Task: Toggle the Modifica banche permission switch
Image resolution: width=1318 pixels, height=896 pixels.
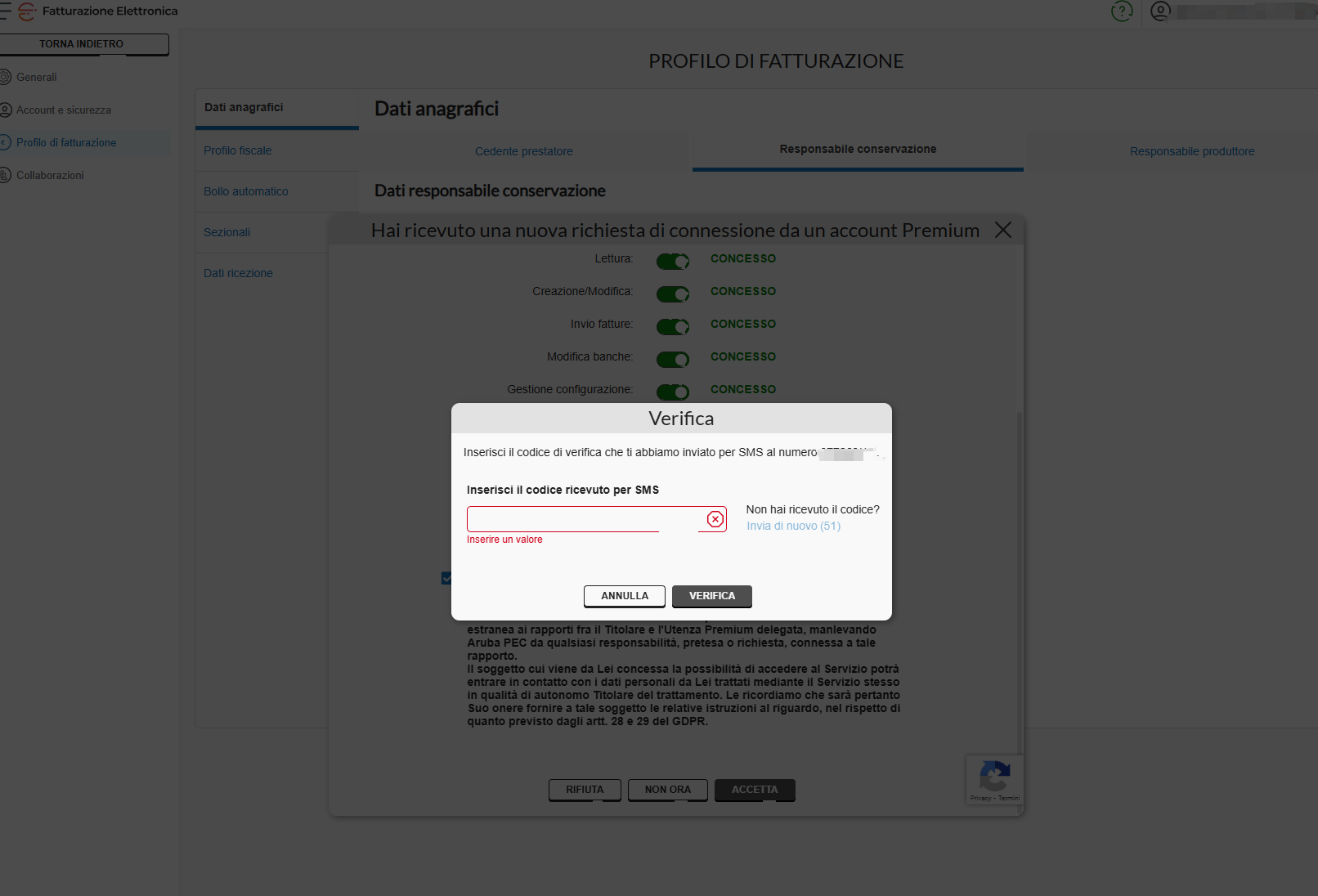Action: [673, 359]
